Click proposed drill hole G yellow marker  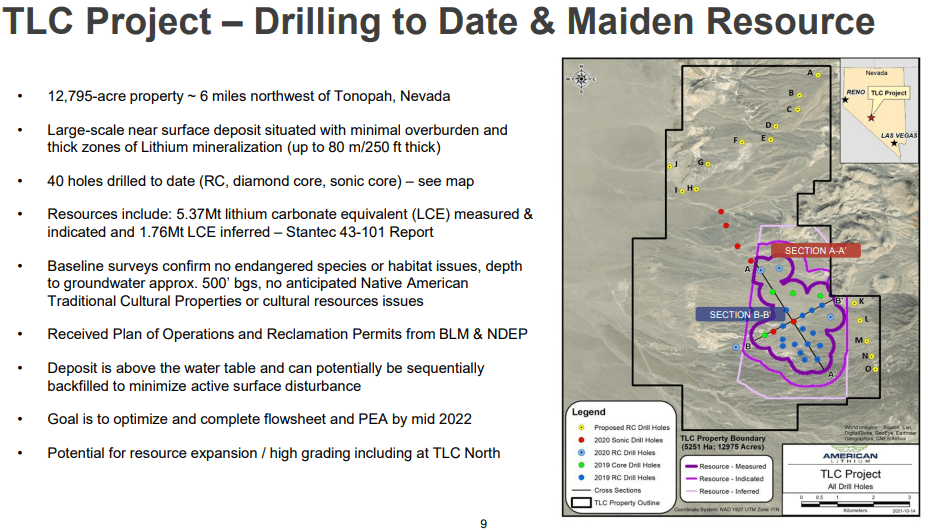pos(708,164)
